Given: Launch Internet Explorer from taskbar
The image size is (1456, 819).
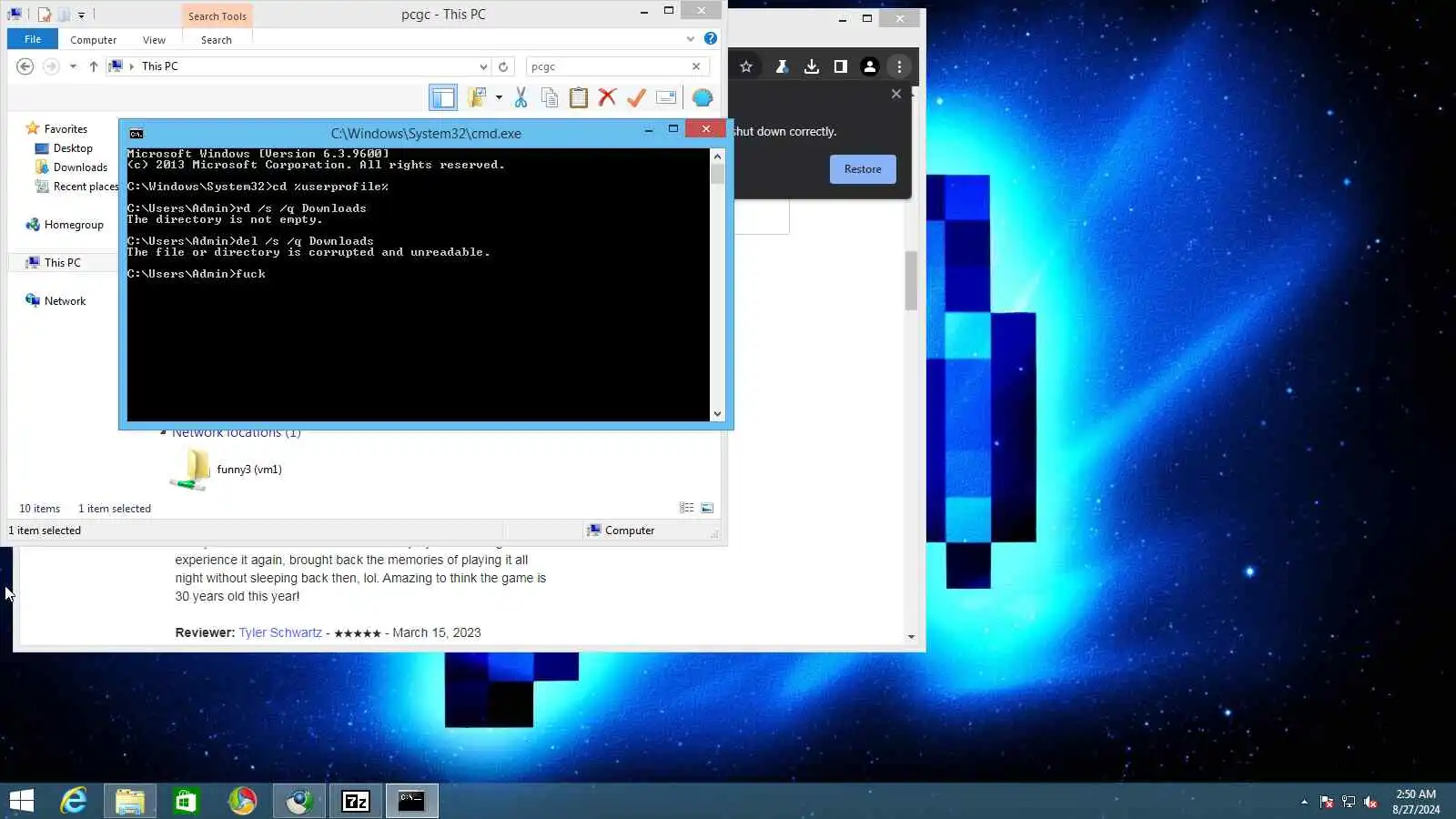Looking at the screenshot, I should [74, 801].
